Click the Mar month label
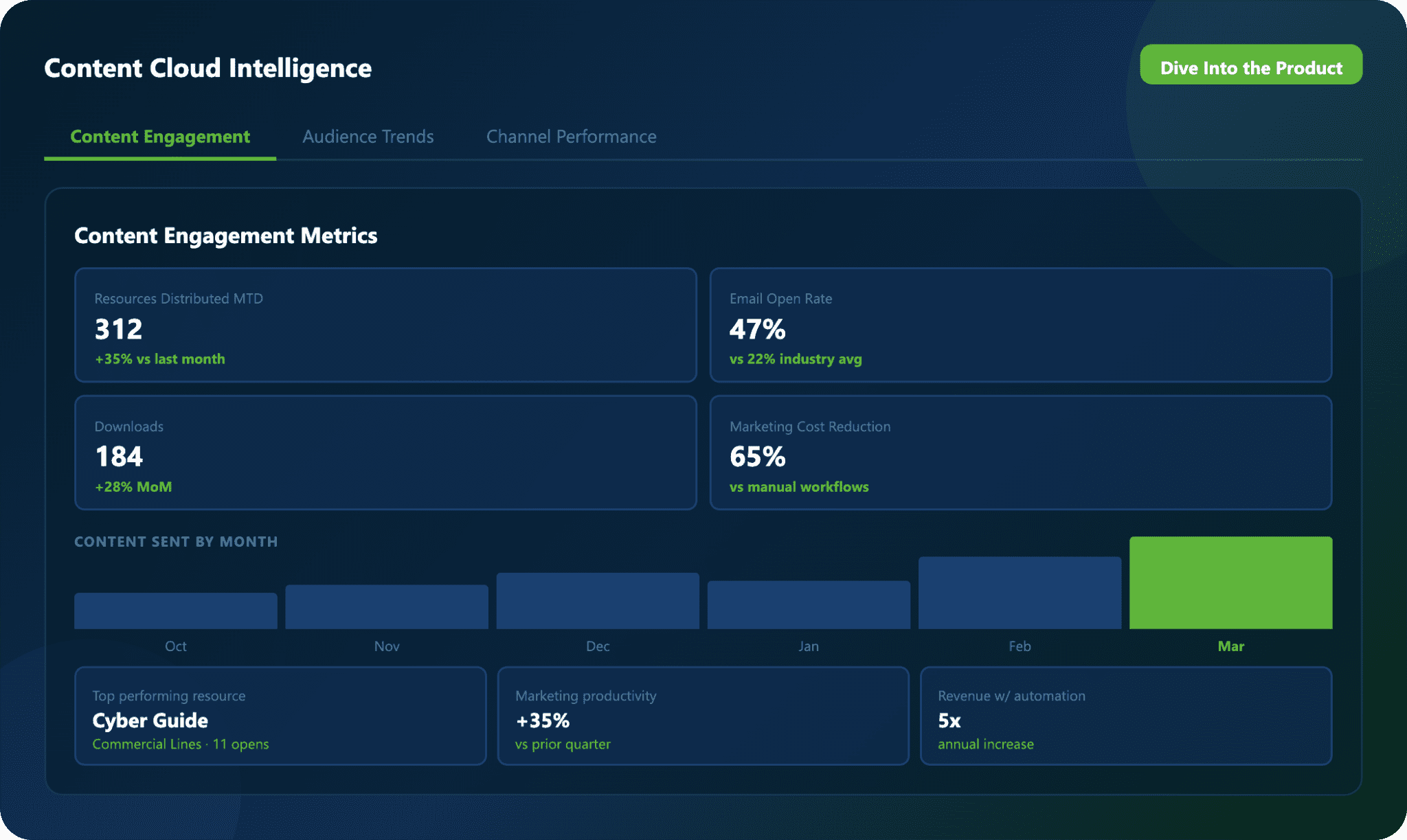Screen dimensions: 1407x840 (1230, 646)
